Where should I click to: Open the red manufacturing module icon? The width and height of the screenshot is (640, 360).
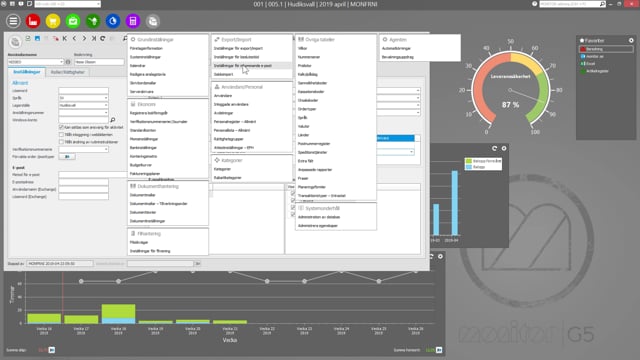click(x=33, y=21)
